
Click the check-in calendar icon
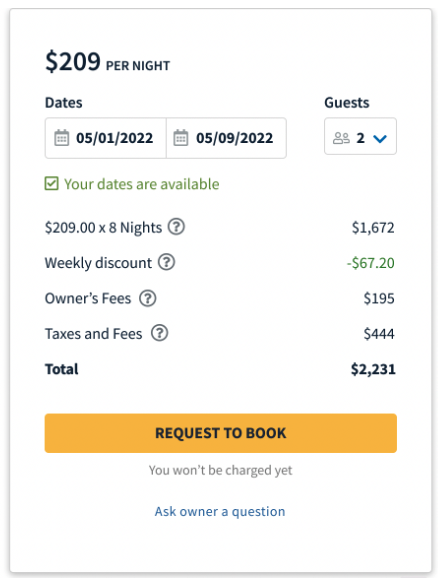62,138
